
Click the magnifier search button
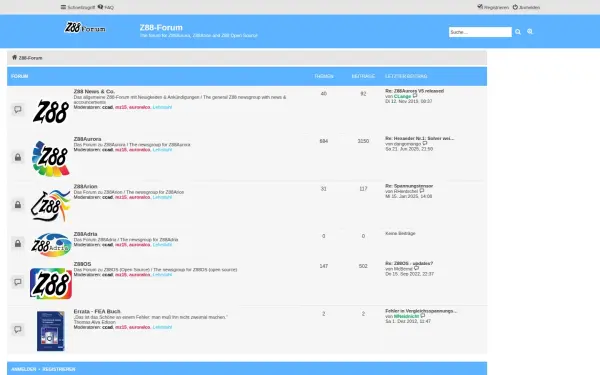coord(518,32)
